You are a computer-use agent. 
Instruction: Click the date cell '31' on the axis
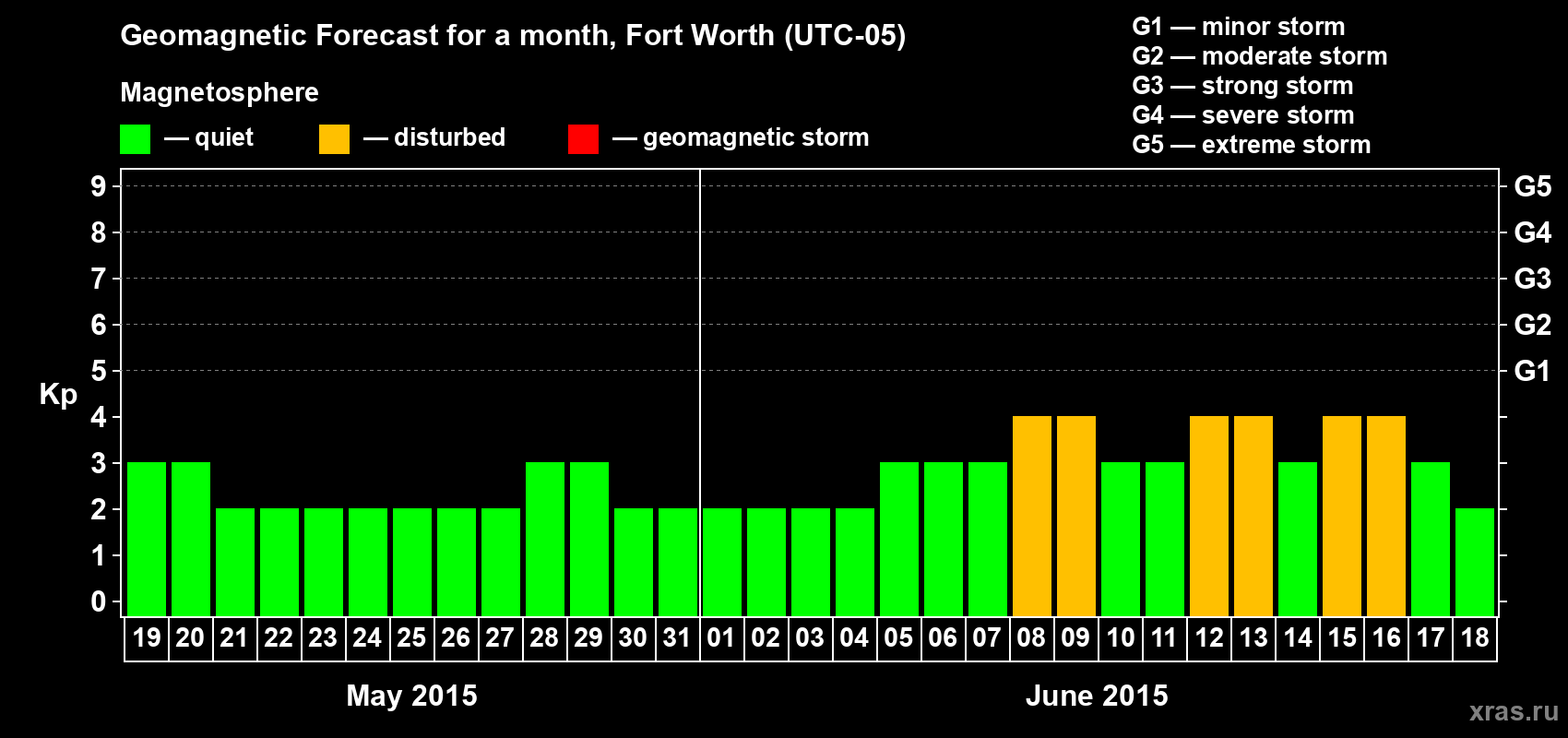coord(677,638)
